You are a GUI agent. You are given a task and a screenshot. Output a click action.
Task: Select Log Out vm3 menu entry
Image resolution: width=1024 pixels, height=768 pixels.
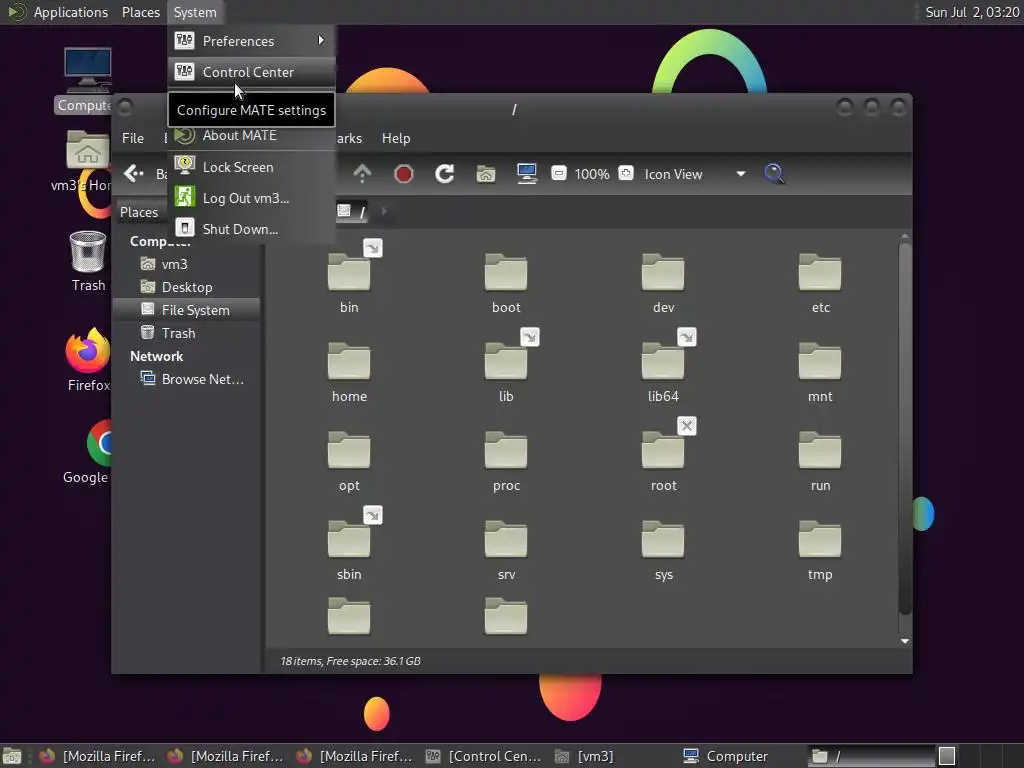point(251,198)
